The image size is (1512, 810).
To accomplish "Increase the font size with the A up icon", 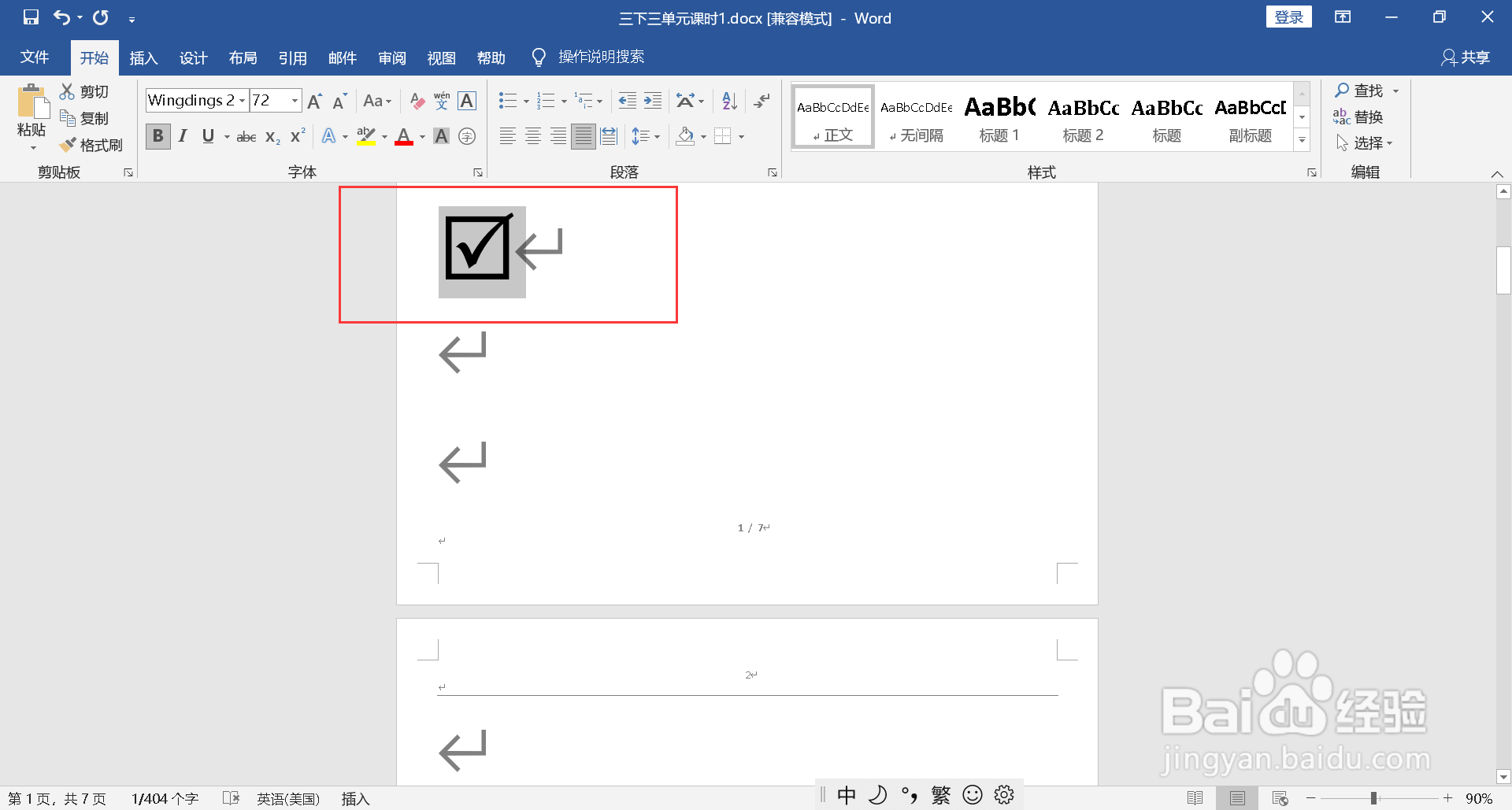I will pos(314,101).
